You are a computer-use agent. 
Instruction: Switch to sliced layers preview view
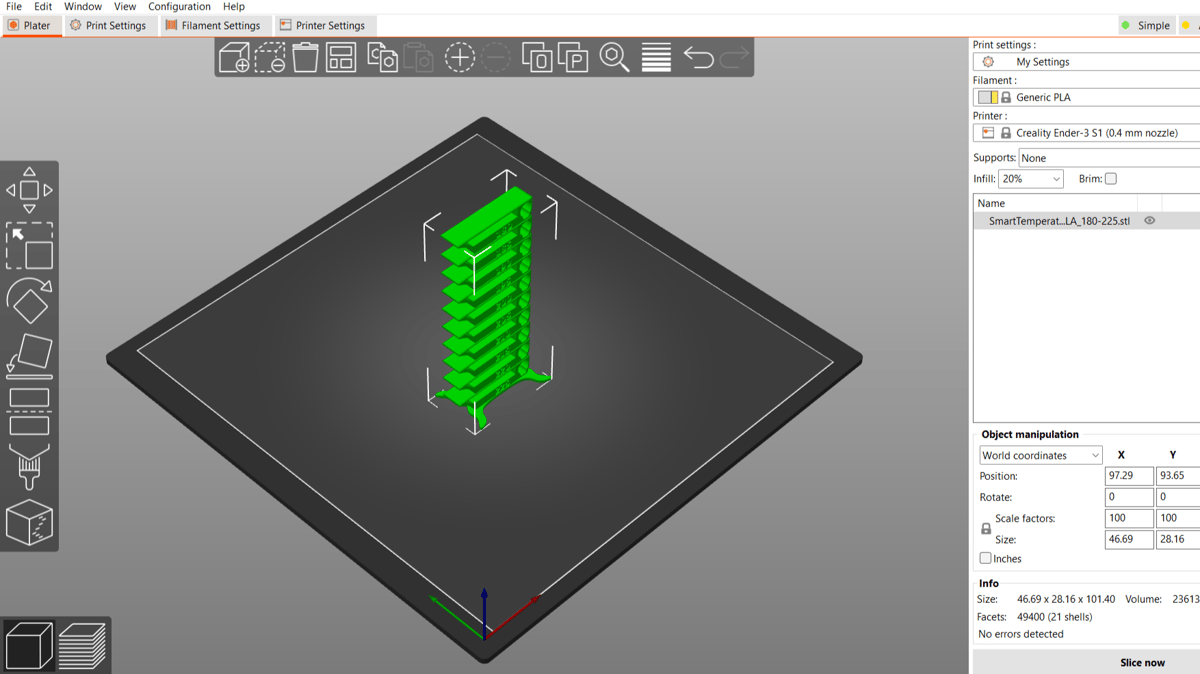click(82, 646)
